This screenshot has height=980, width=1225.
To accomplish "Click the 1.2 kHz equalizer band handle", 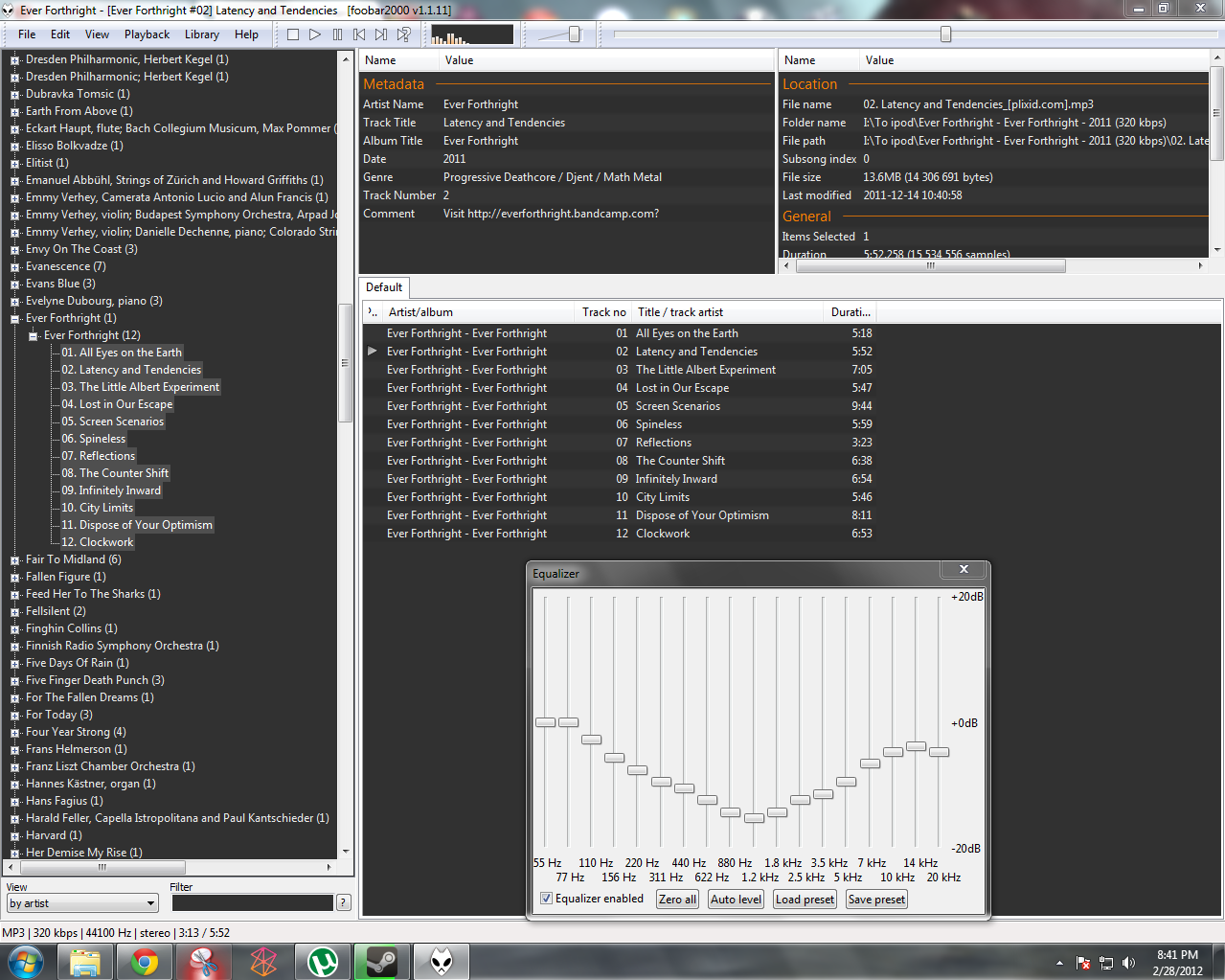I will (x=754, y=818).
